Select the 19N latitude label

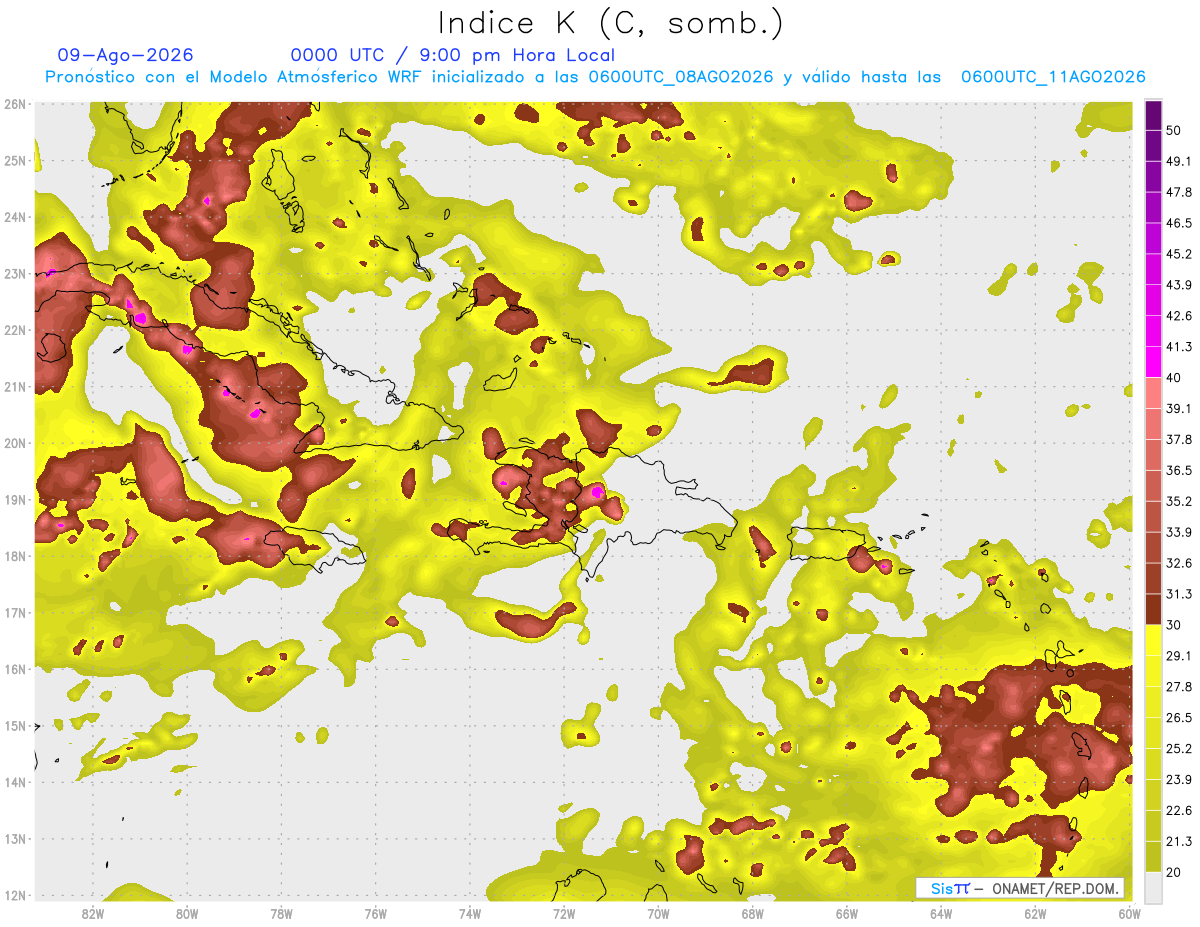15,500
